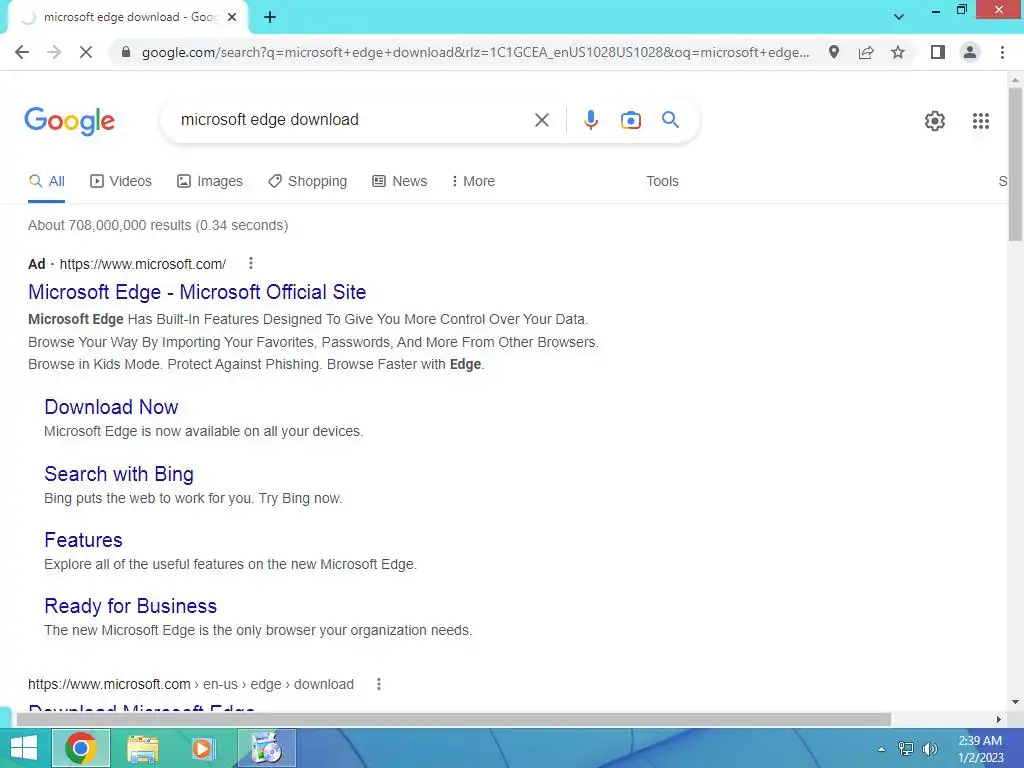Search by image with the camera icon

630,120
